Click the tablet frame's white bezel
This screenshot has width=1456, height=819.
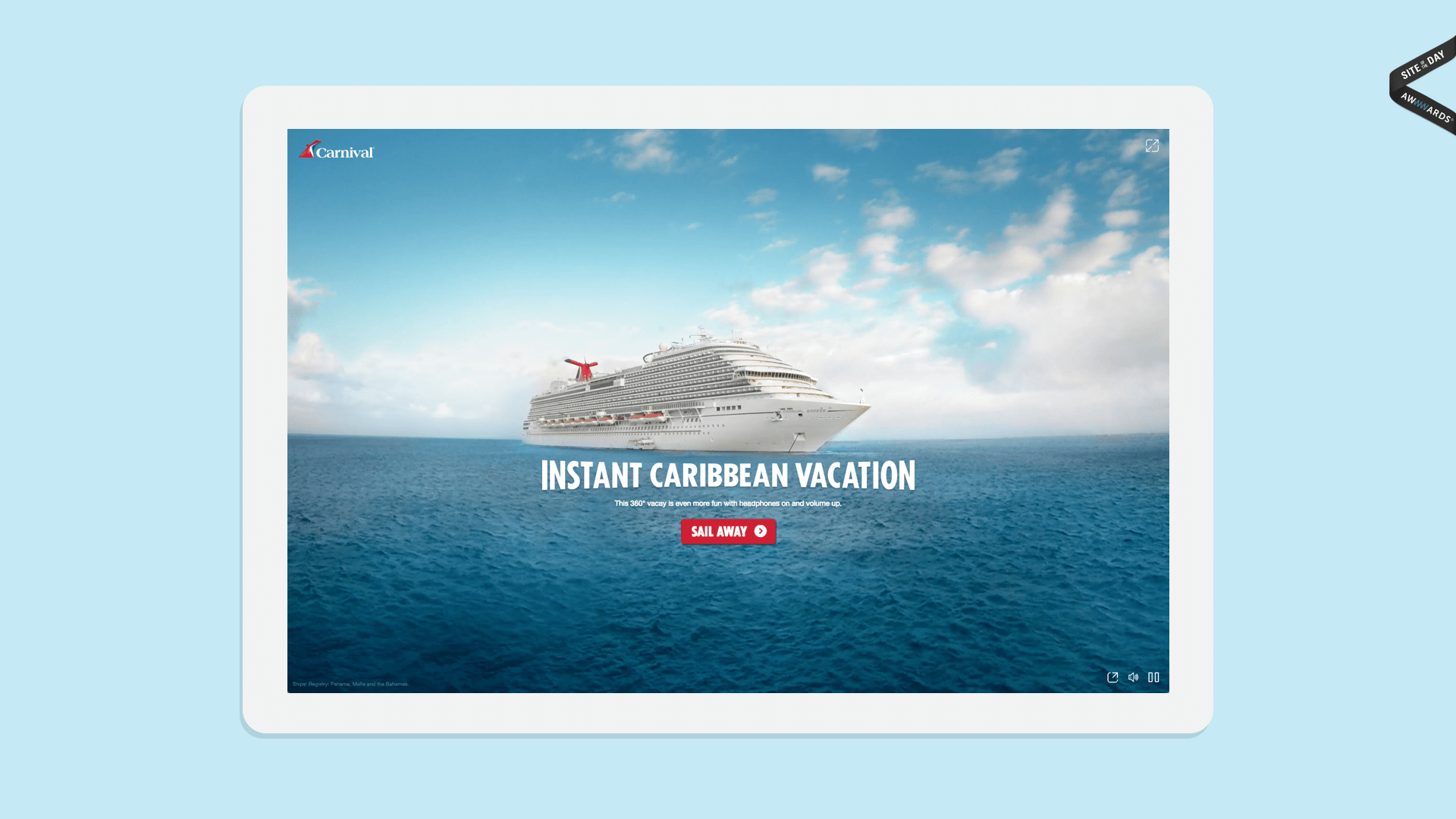(x=728, y=107)
